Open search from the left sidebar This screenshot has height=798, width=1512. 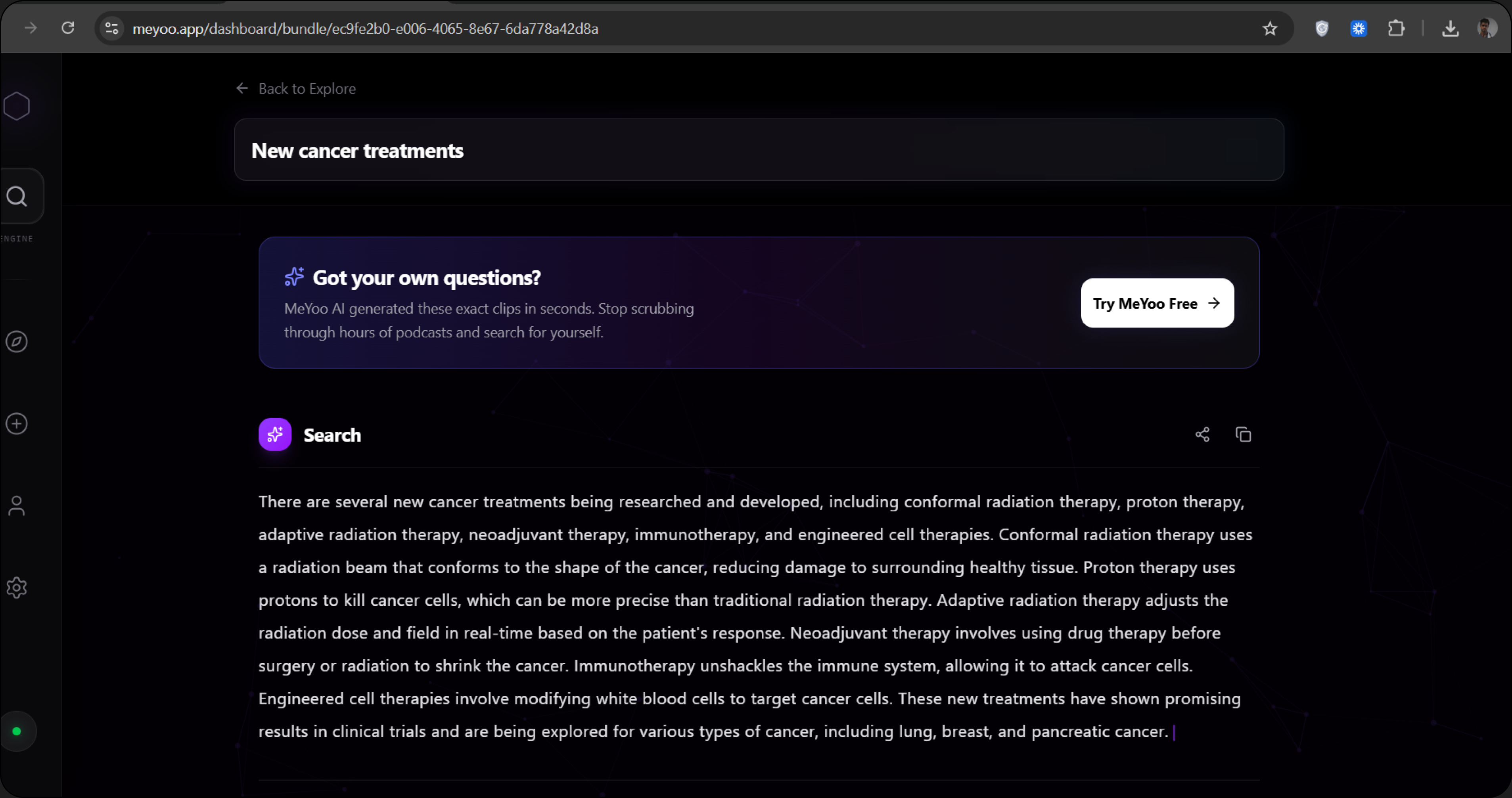16,197
